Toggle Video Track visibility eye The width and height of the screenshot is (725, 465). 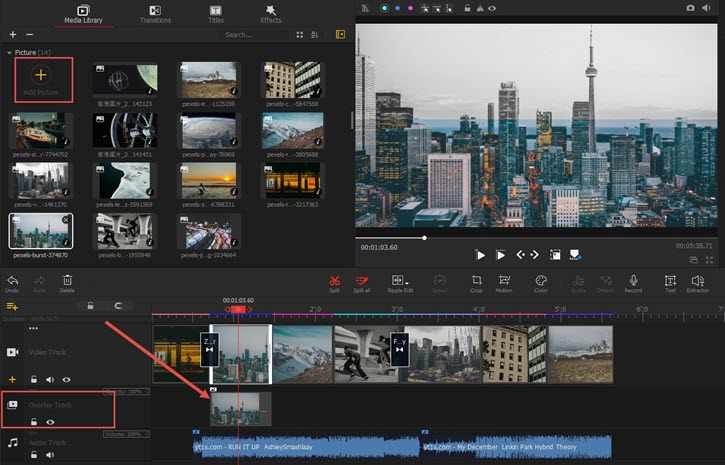point(67,380)
